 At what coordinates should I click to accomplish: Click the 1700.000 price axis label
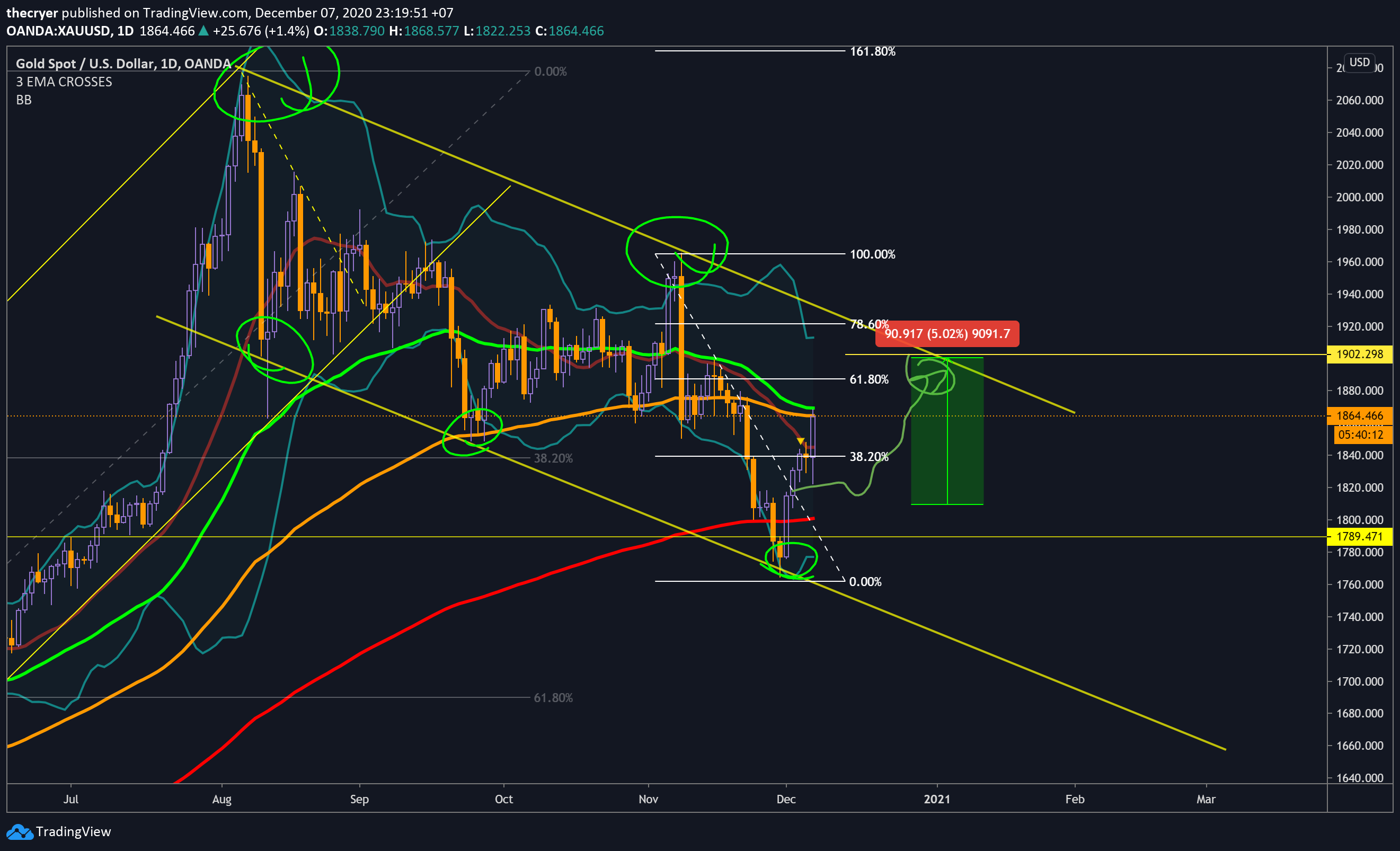tap(1359, 681)
